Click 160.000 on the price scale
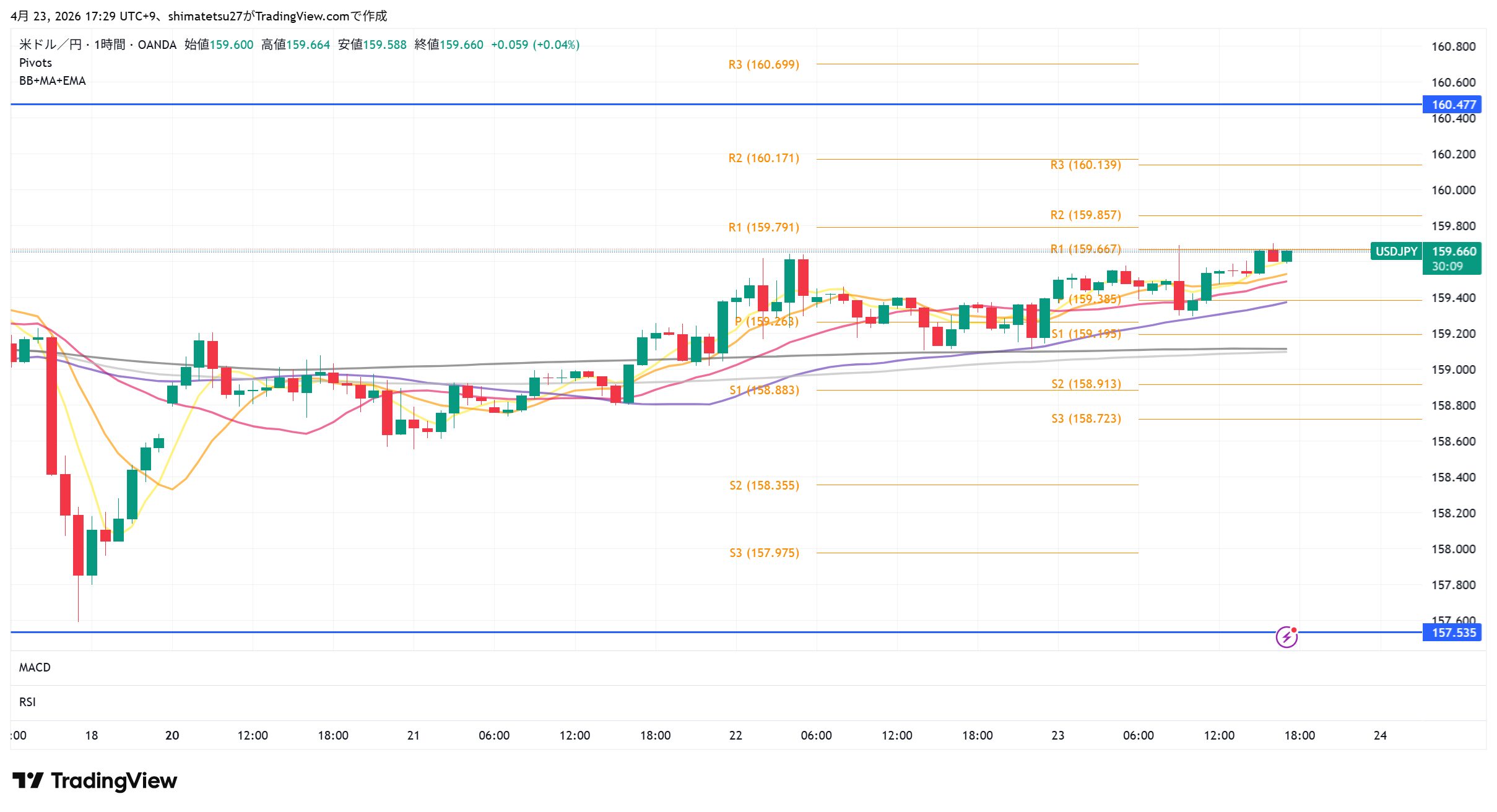The width and height of the screenshot is (1497, 812). coord(1453,190)
